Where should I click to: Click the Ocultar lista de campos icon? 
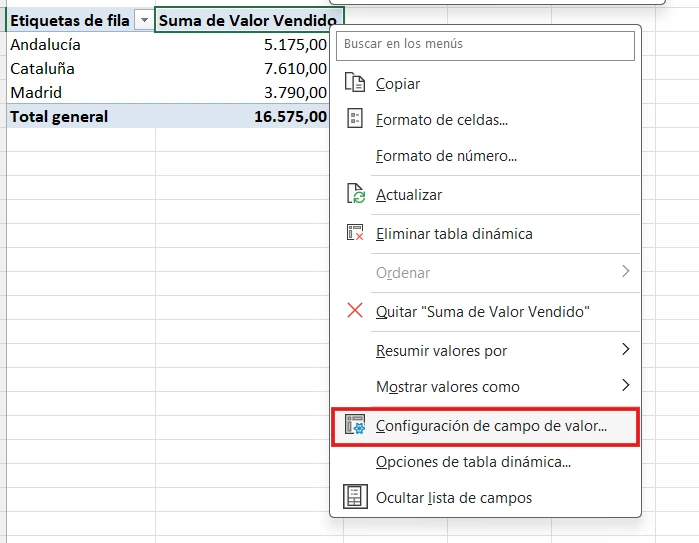coord(355,497)
